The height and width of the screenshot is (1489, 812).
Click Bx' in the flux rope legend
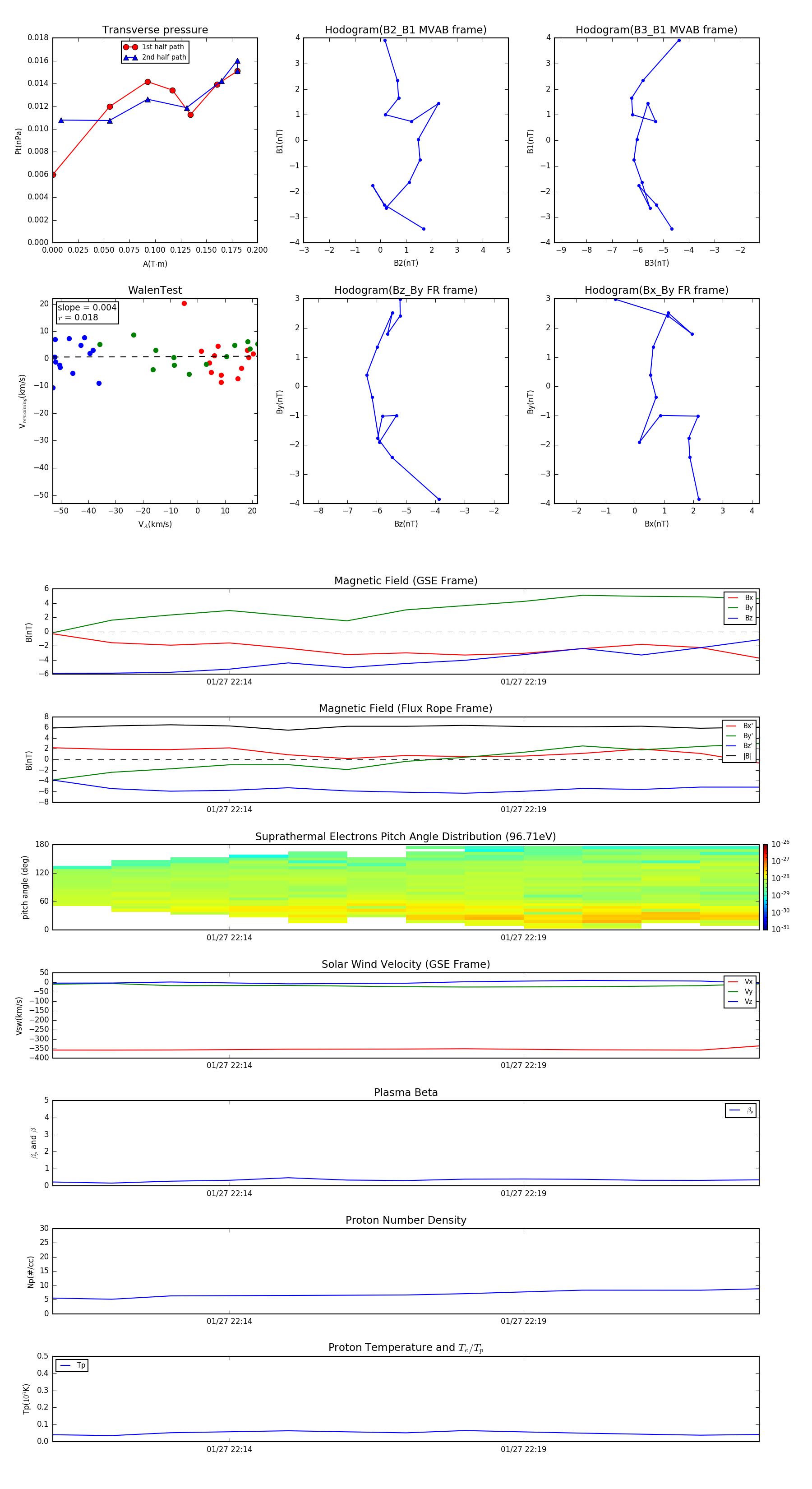click(x=740, y=726)
